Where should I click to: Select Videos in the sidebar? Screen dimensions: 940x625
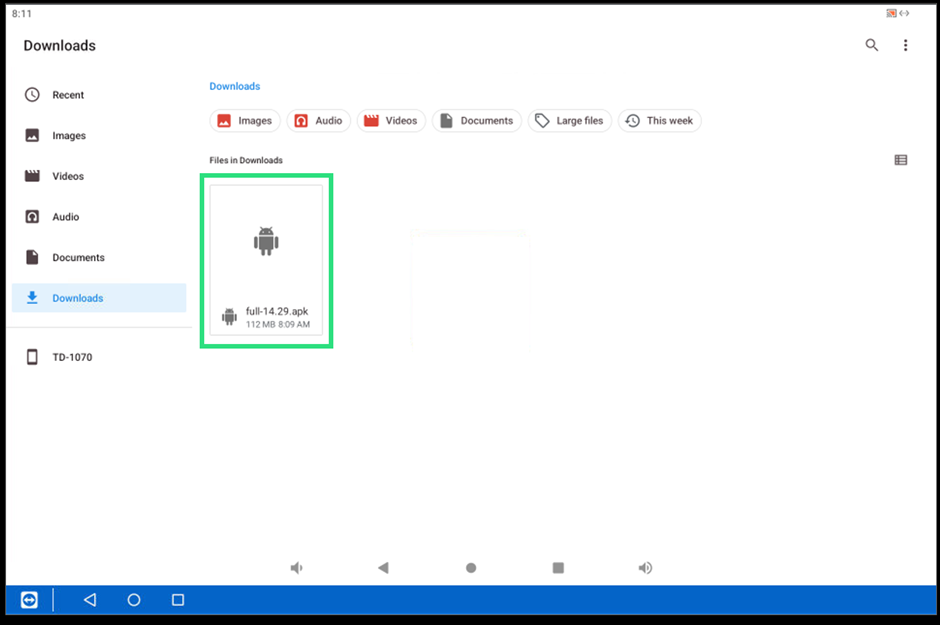[x=99, y=176]
